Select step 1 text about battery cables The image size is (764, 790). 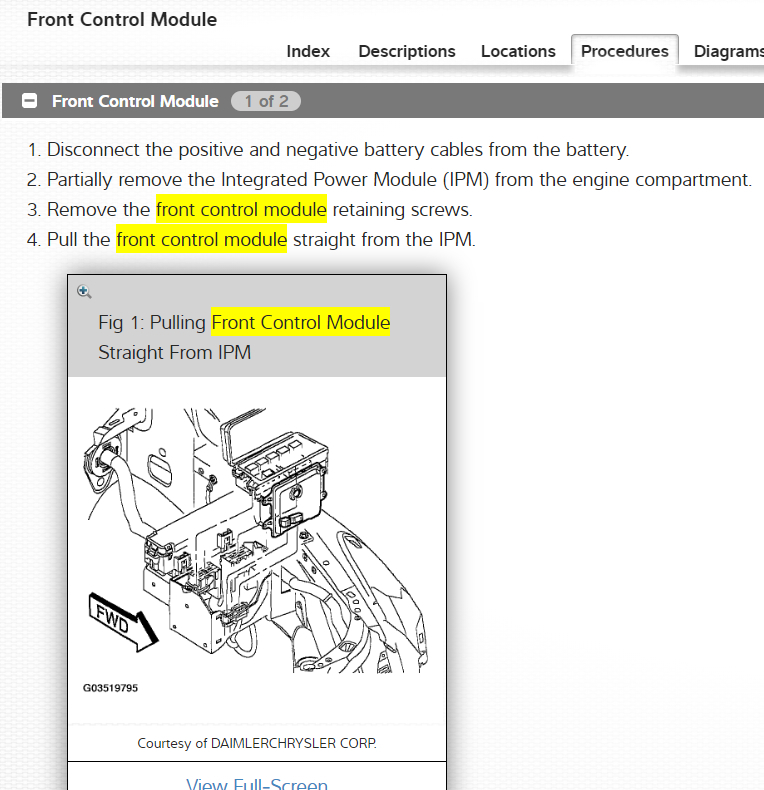[x=328, y=150]
